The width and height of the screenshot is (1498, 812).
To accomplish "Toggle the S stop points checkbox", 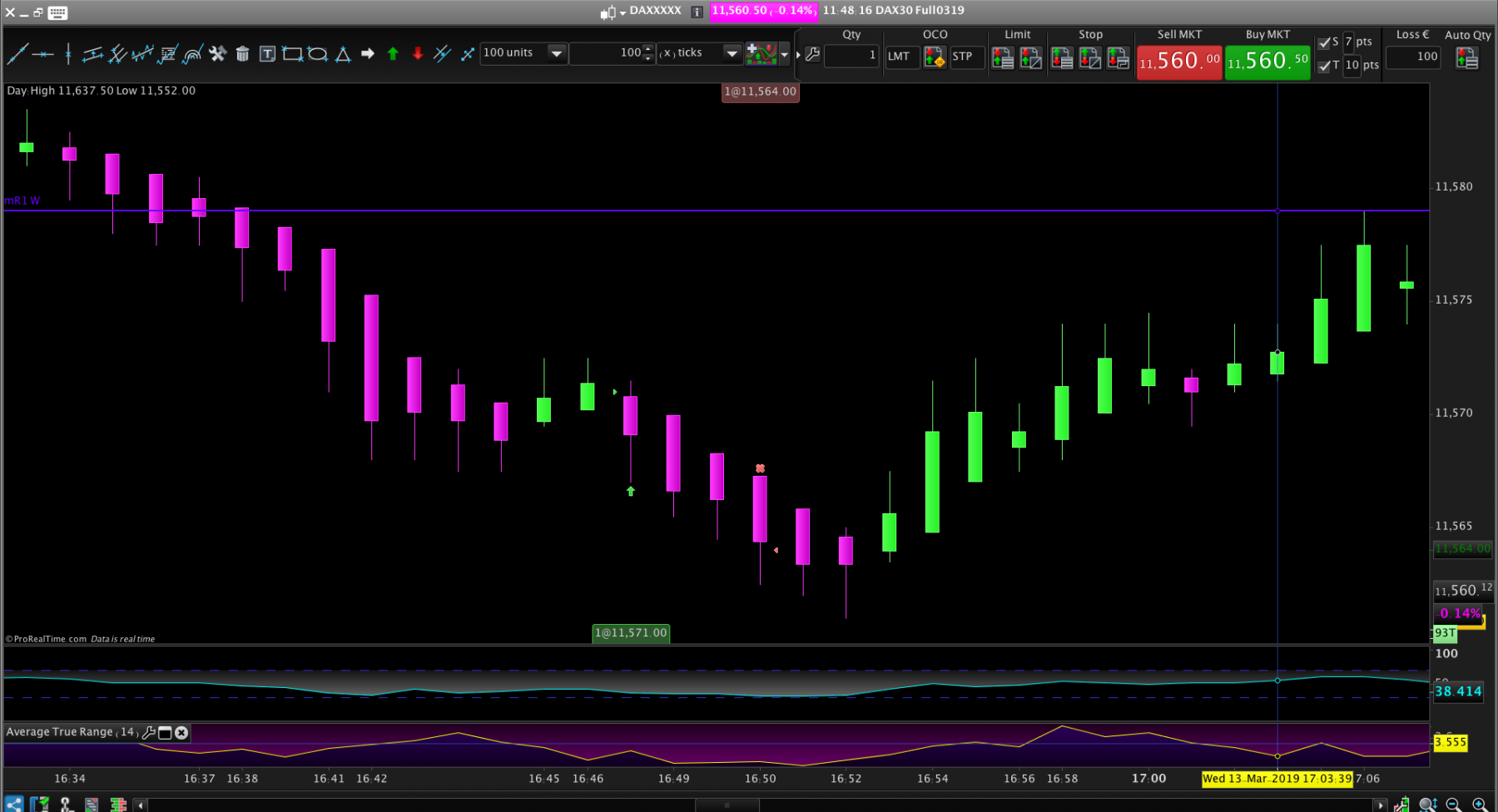I will coord(1324,42).
